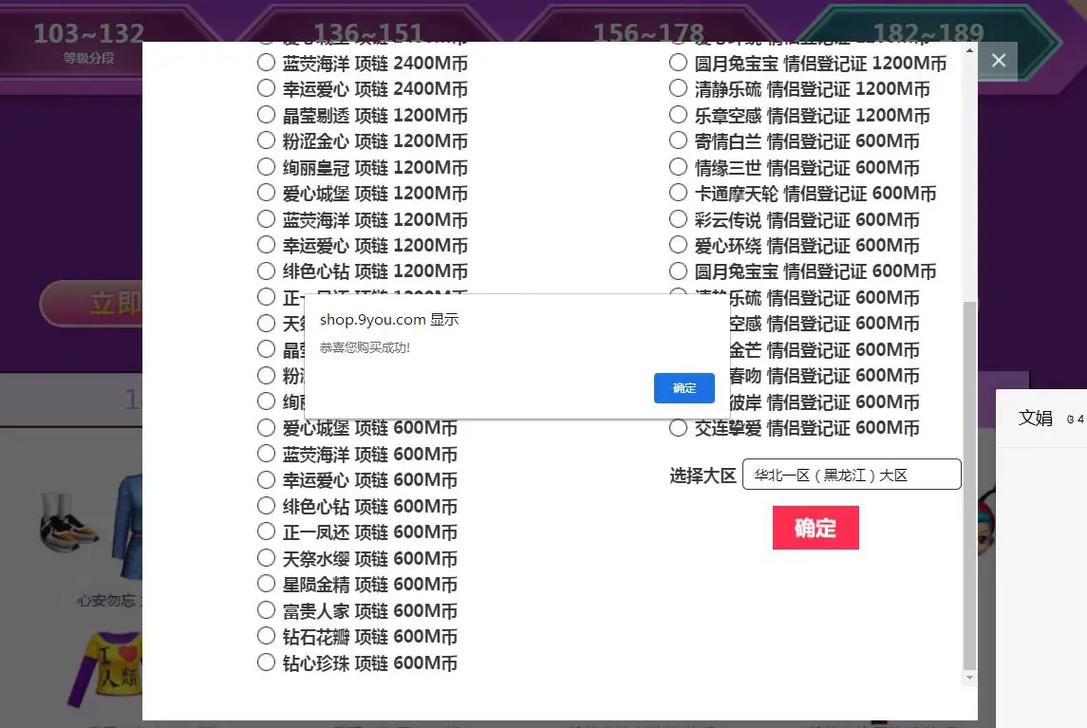Select 钻心珍珠 顶链 600M币
1087x728 pixels.
[265, 661]
